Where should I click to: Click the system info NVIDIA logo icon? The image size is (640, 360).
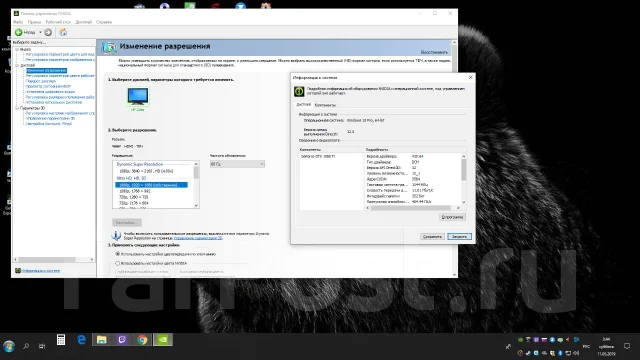click(x=299, y=91)
